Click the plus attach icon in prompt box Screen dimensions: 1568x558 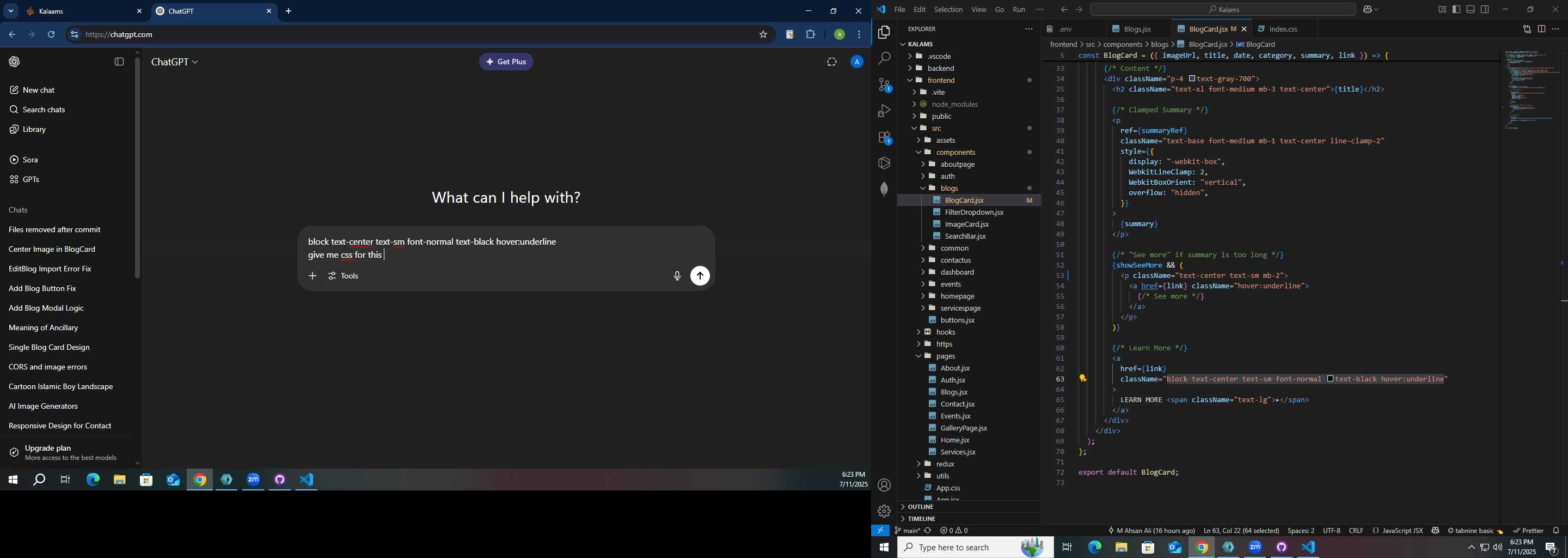point(313,276)
